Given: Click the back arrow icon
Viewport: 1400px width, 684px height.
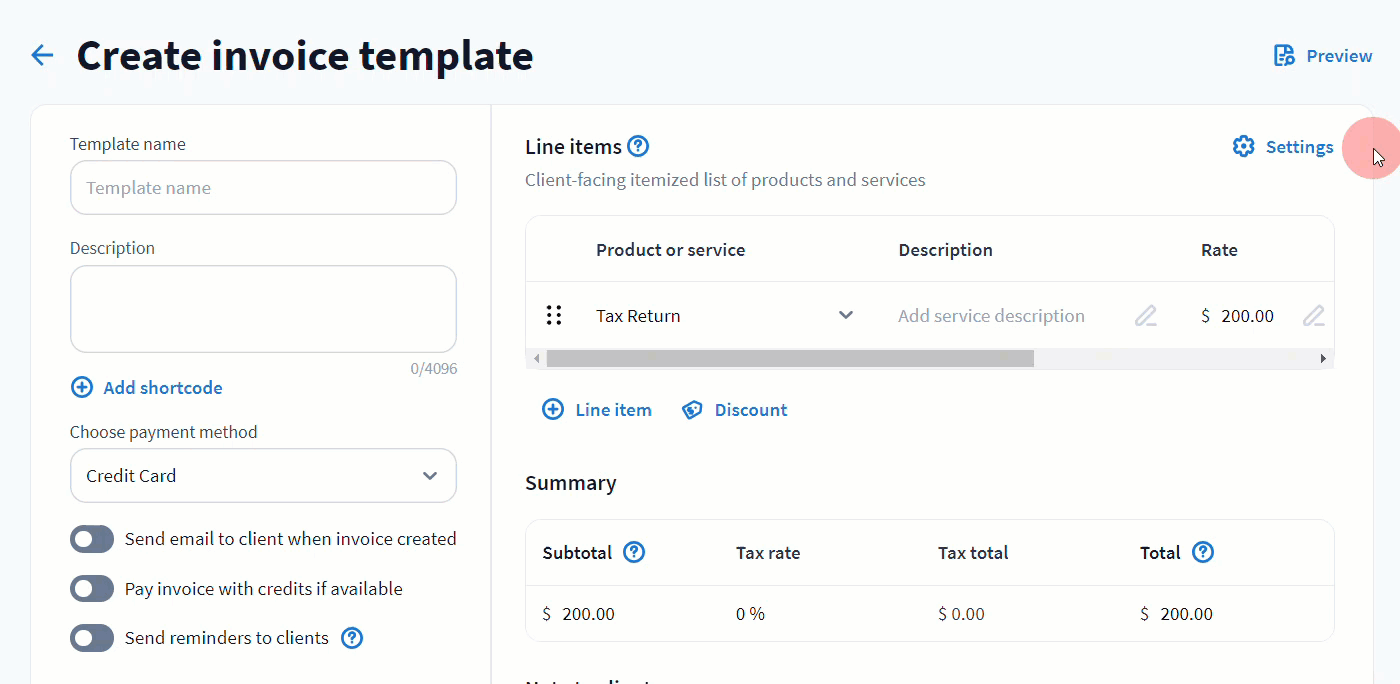Looking at the screenshot, I should tap(42, 55).
